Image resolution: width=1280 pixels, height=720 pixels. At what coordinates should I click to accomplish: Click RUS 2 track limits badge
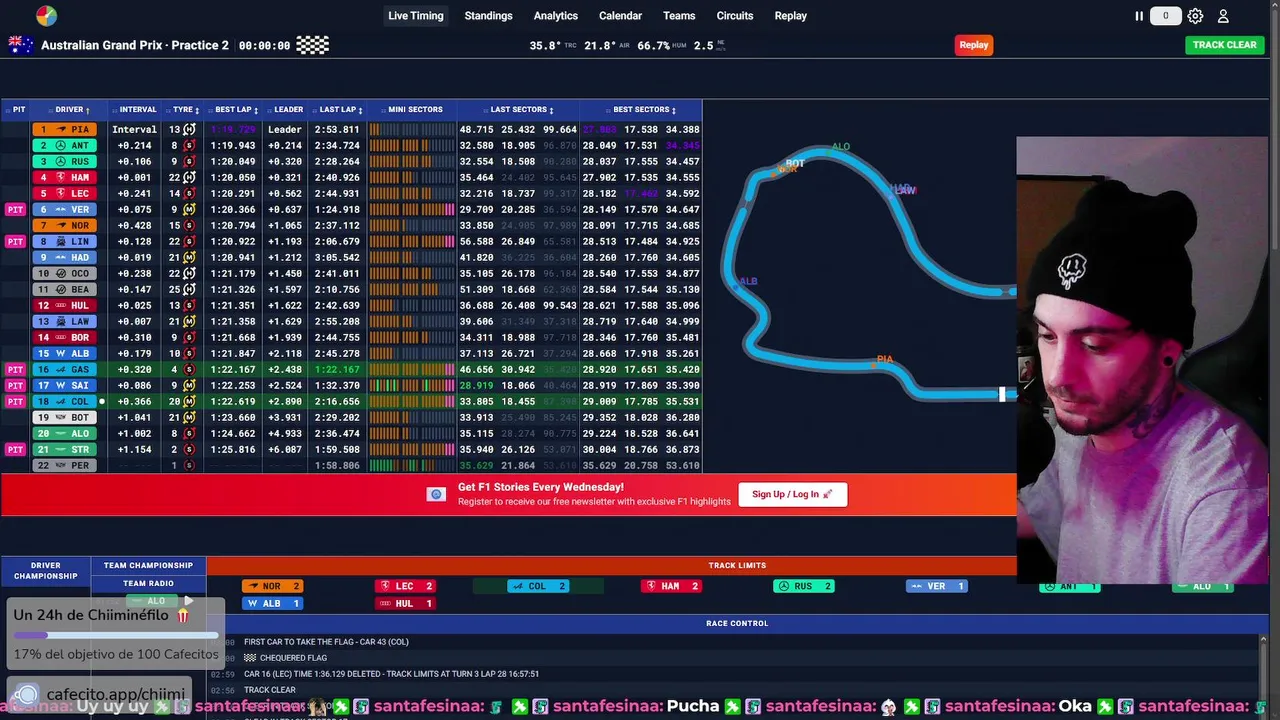[804, 586]
